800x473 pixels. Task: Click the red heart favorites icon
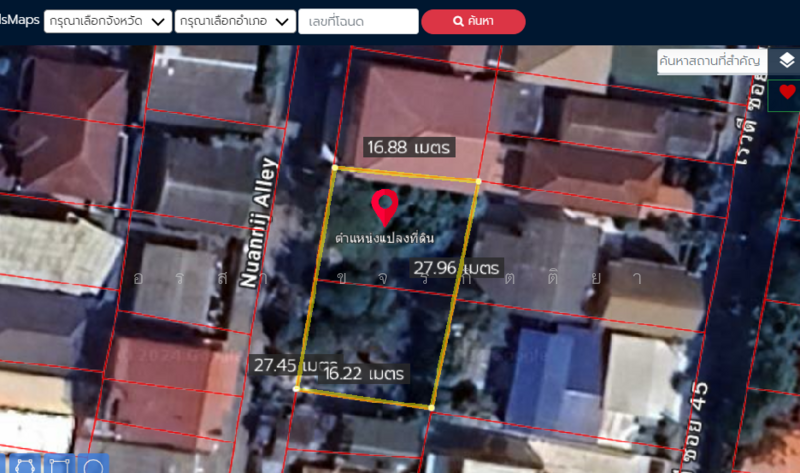click(787, 92)
